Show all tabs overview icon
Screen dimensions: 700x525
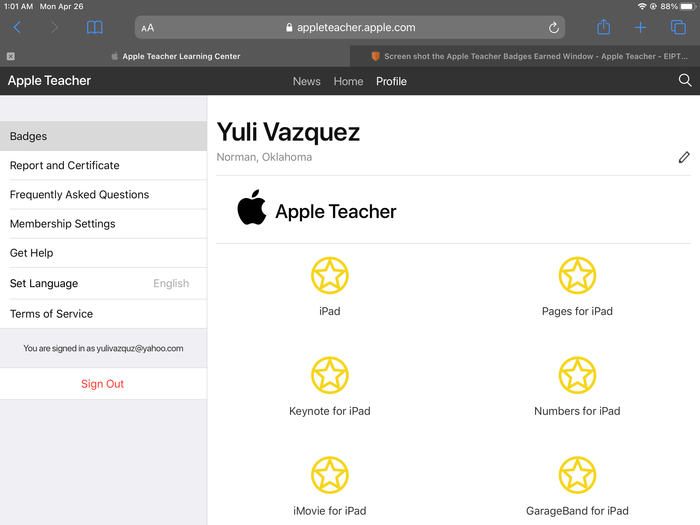click(x=678, y=28)
